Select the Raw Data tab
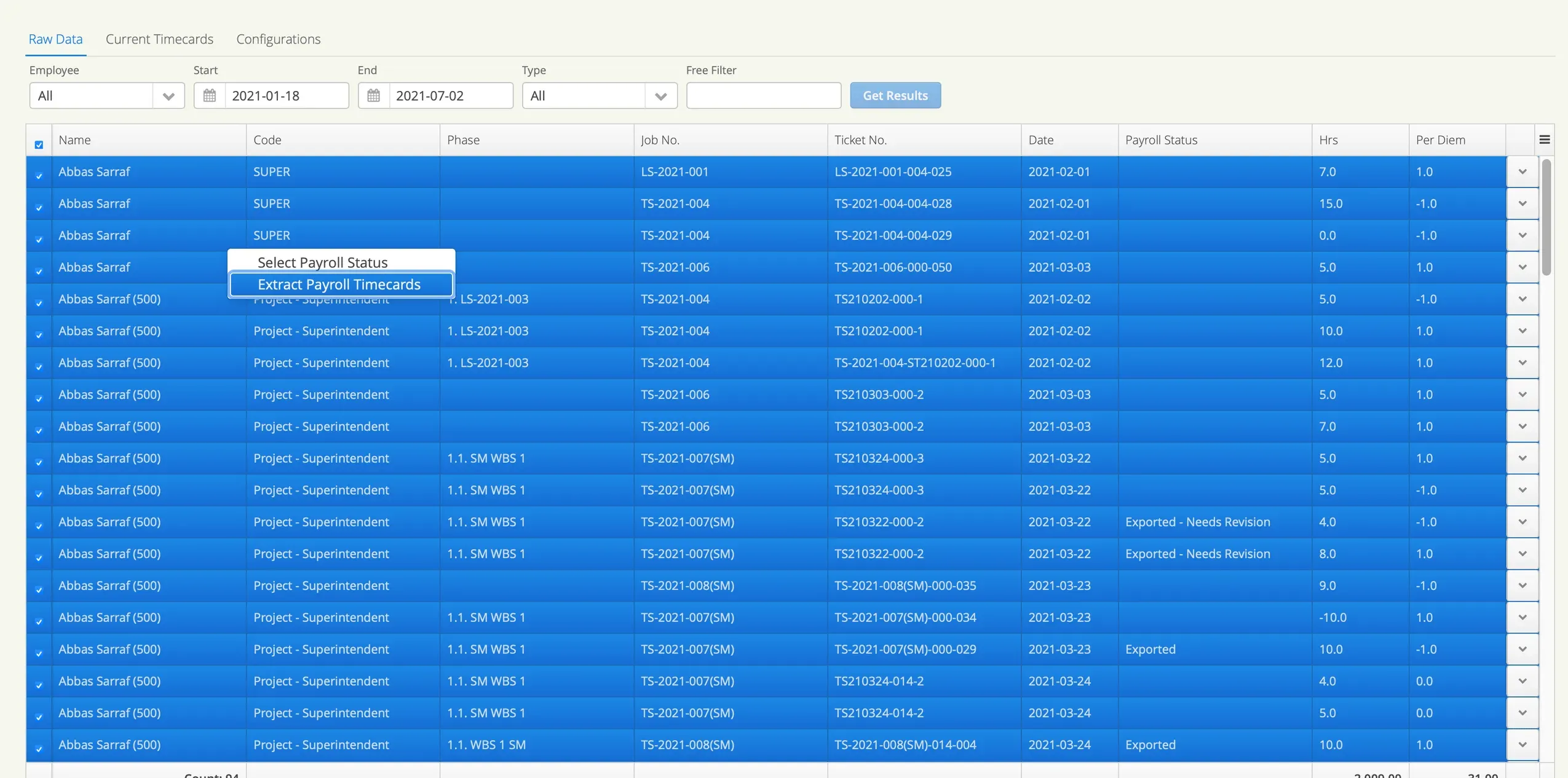 click(55, 39)
